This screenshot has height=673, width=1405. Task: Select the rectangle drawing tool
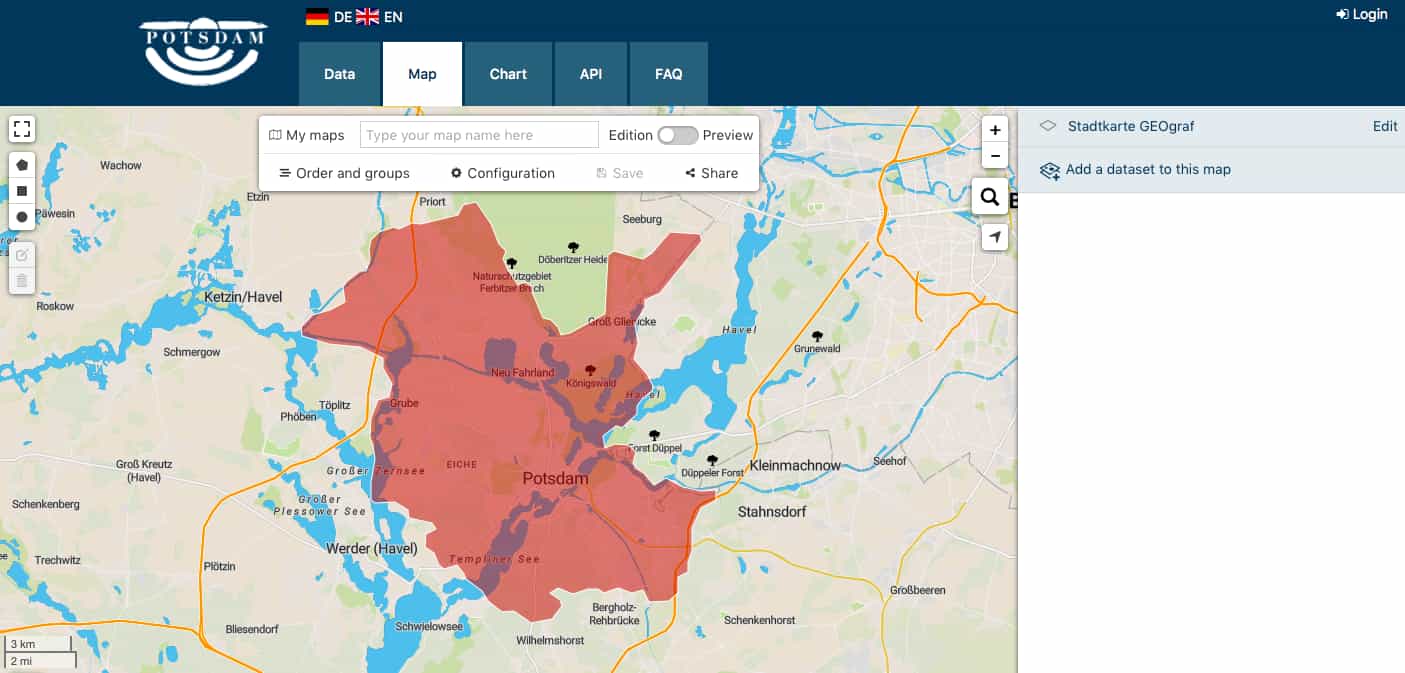22,190
